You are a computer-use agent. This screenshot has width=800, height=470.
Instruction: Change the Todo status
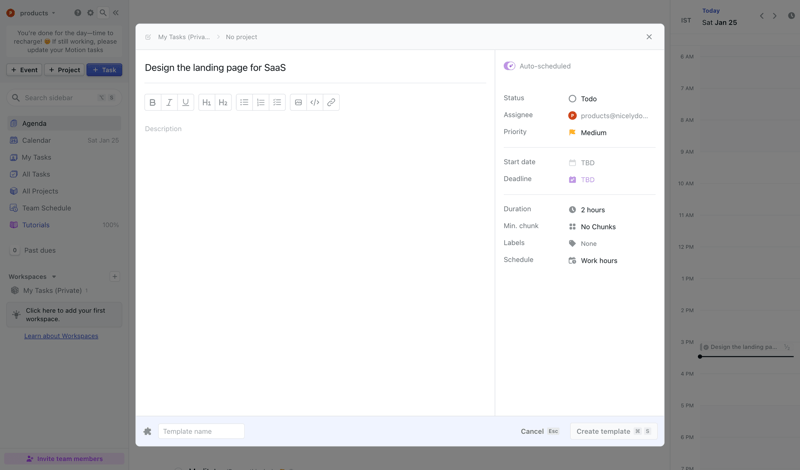583,98
